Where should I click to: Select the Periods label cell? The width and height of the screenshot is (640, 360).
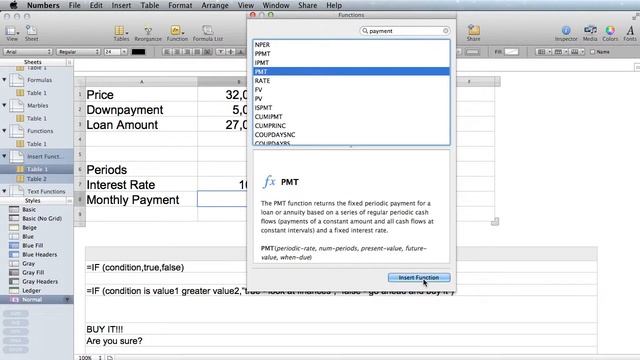coord(142,169)
